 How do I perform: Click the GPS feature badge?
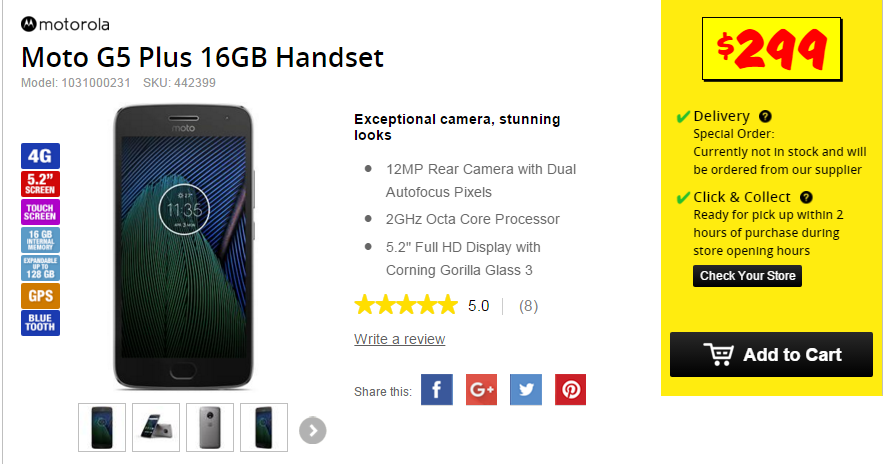coord(40,296)
